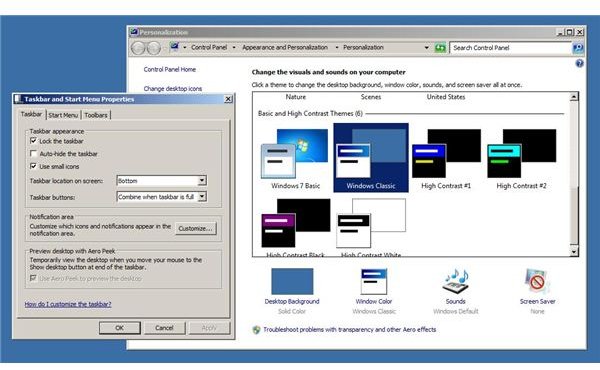The height and width of the screenshot is (370, 600).
Task: Expand the arrow after Control Panel breadcrumb
Action: tap(234, 47)
